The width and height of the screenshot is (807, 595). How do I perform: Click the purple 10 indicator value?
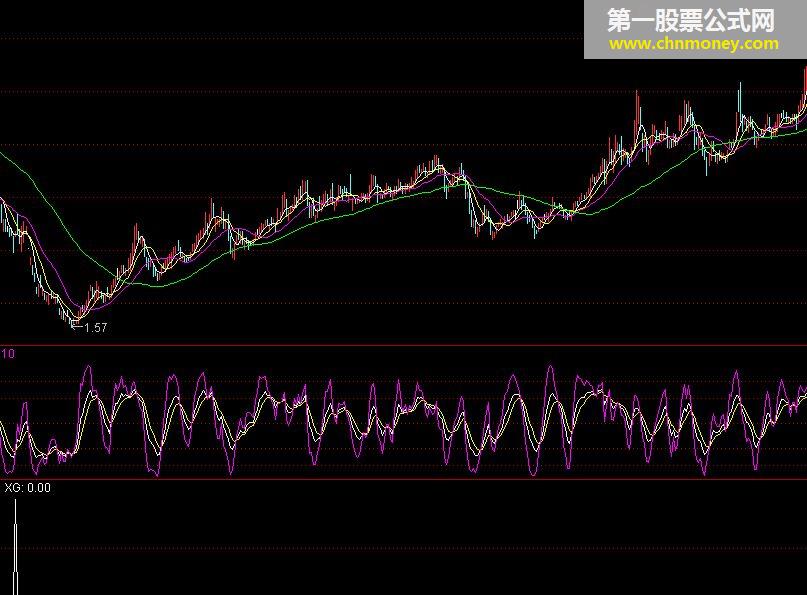click(x=8, y=354)
